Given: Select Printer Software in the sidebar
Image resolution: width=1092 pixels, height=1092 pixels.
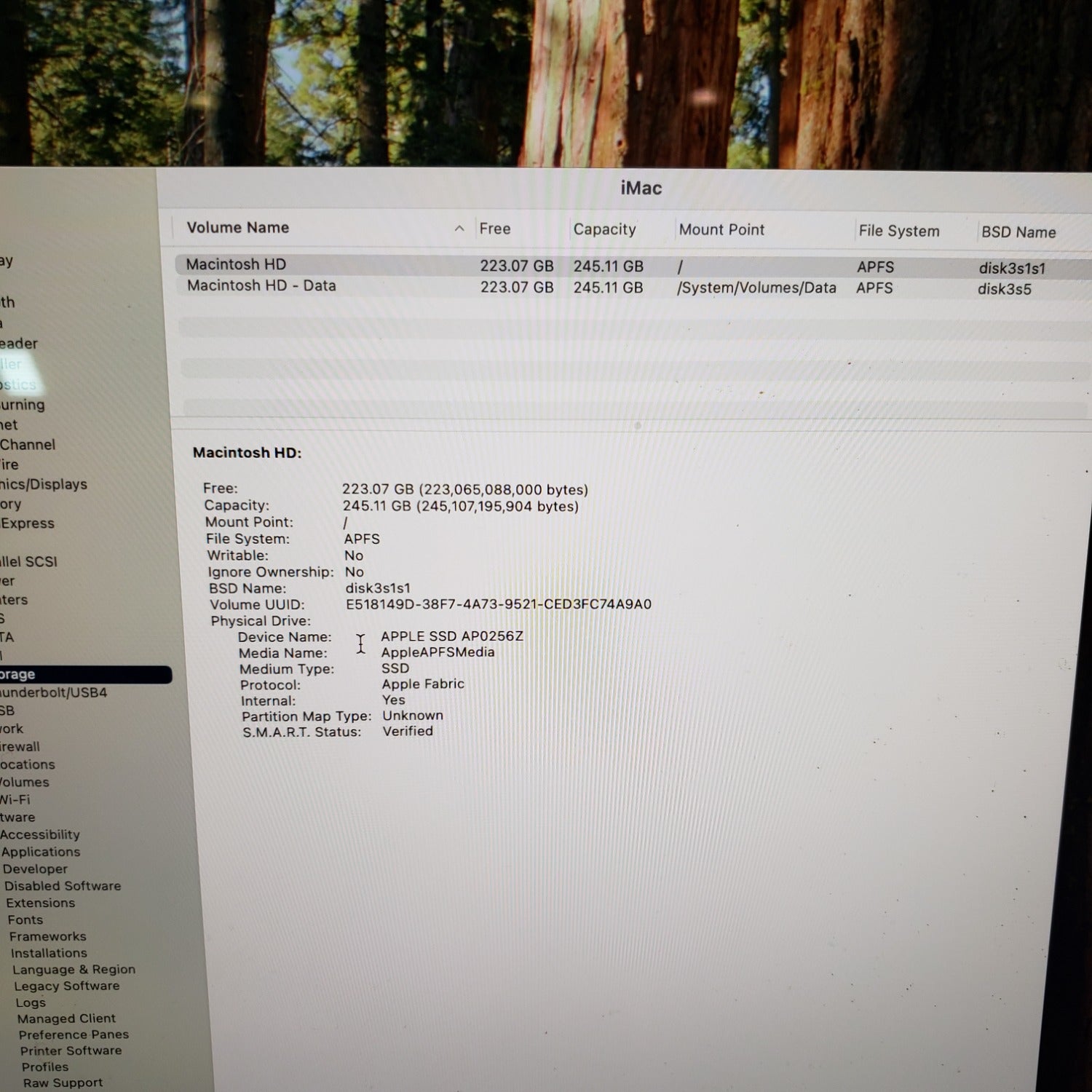Looking at the screenshot, I should point(71,1051).
